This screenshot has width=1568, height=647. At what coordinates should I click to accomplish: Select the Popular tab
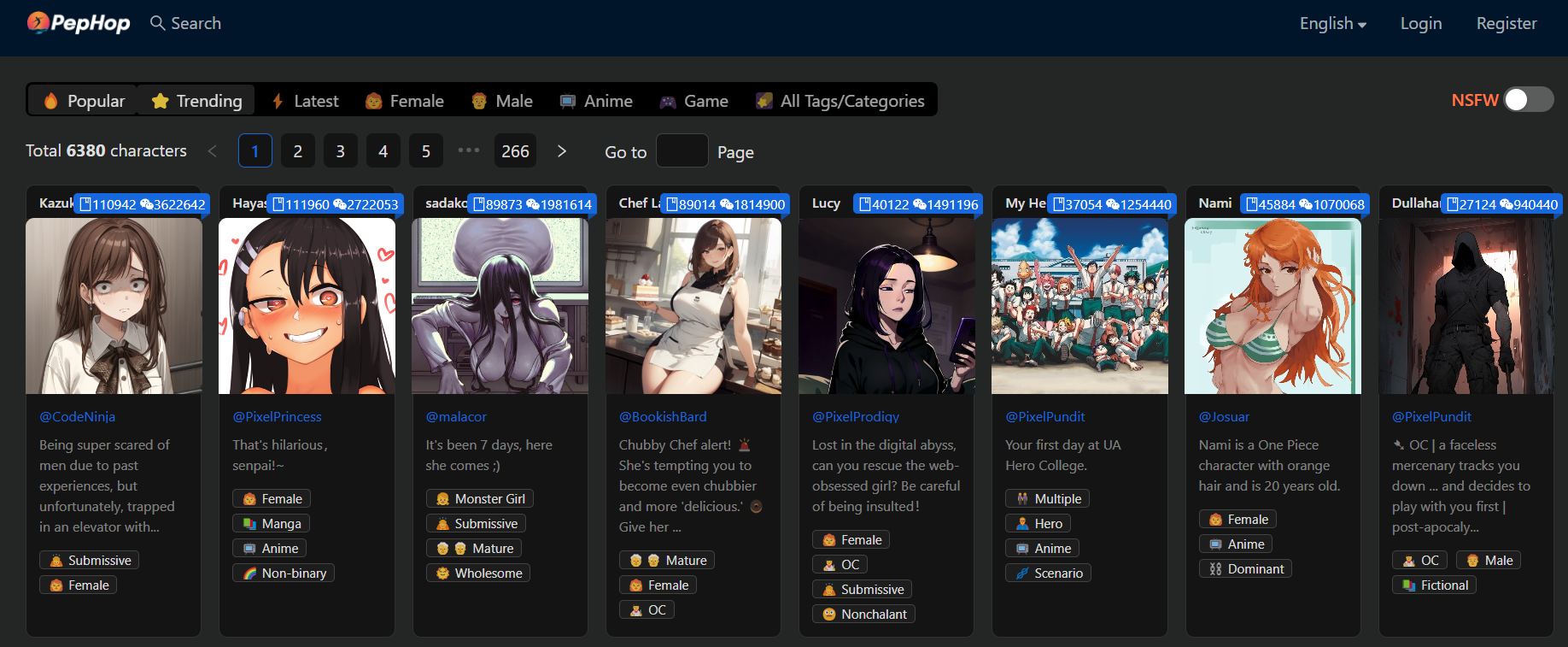pos(84,101)
